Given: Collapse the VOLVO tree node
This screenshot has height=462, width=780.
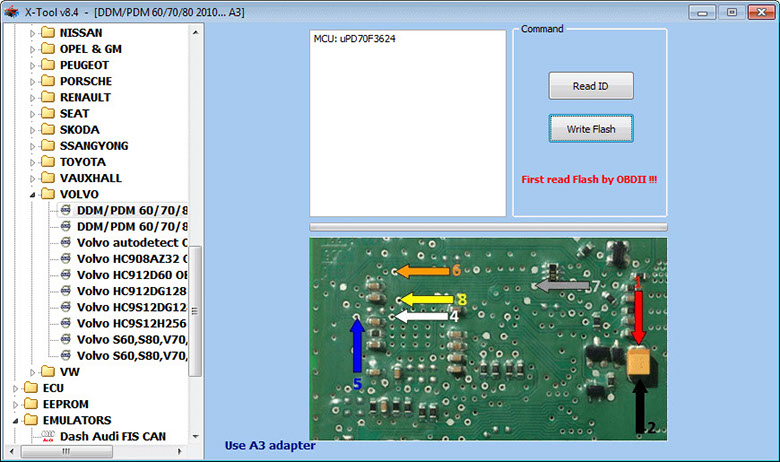Looking at the screenshot, I should tap(32, 194).
